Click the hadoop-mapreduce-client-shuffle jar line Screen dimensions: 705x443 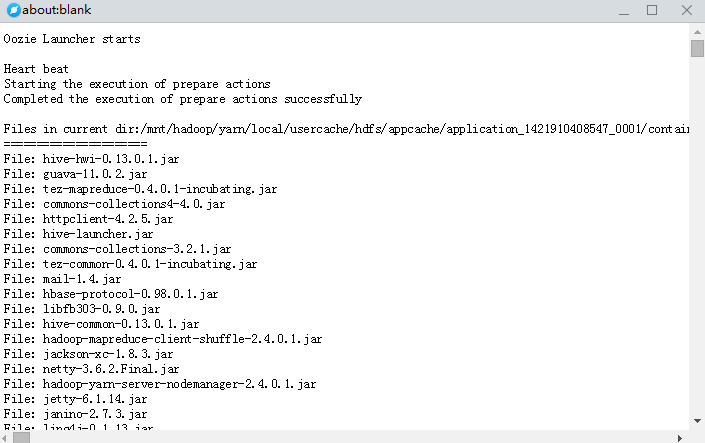coord(163,339)
